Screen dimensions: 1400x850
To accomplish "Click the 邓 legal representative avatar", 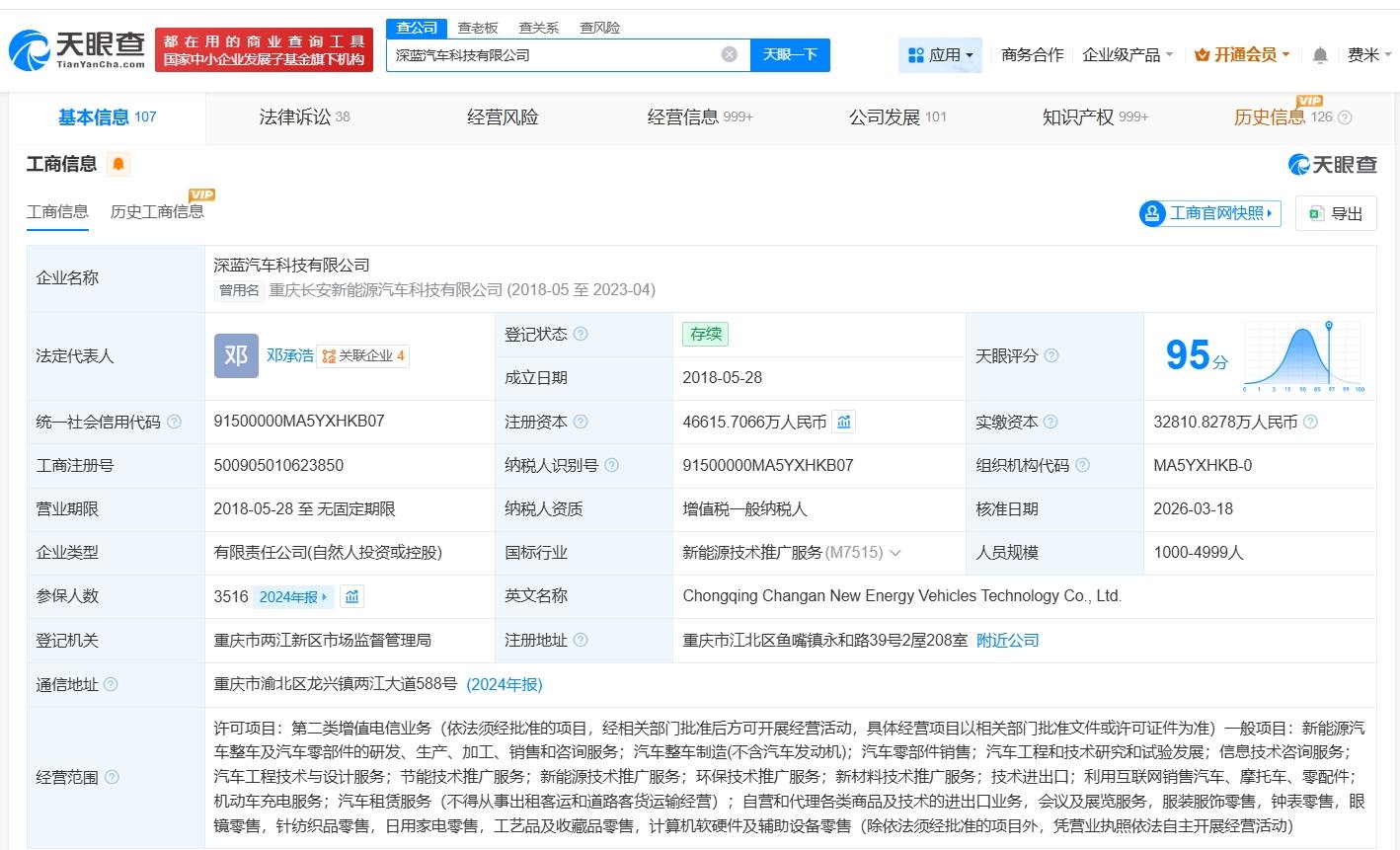I will (236, 355).
